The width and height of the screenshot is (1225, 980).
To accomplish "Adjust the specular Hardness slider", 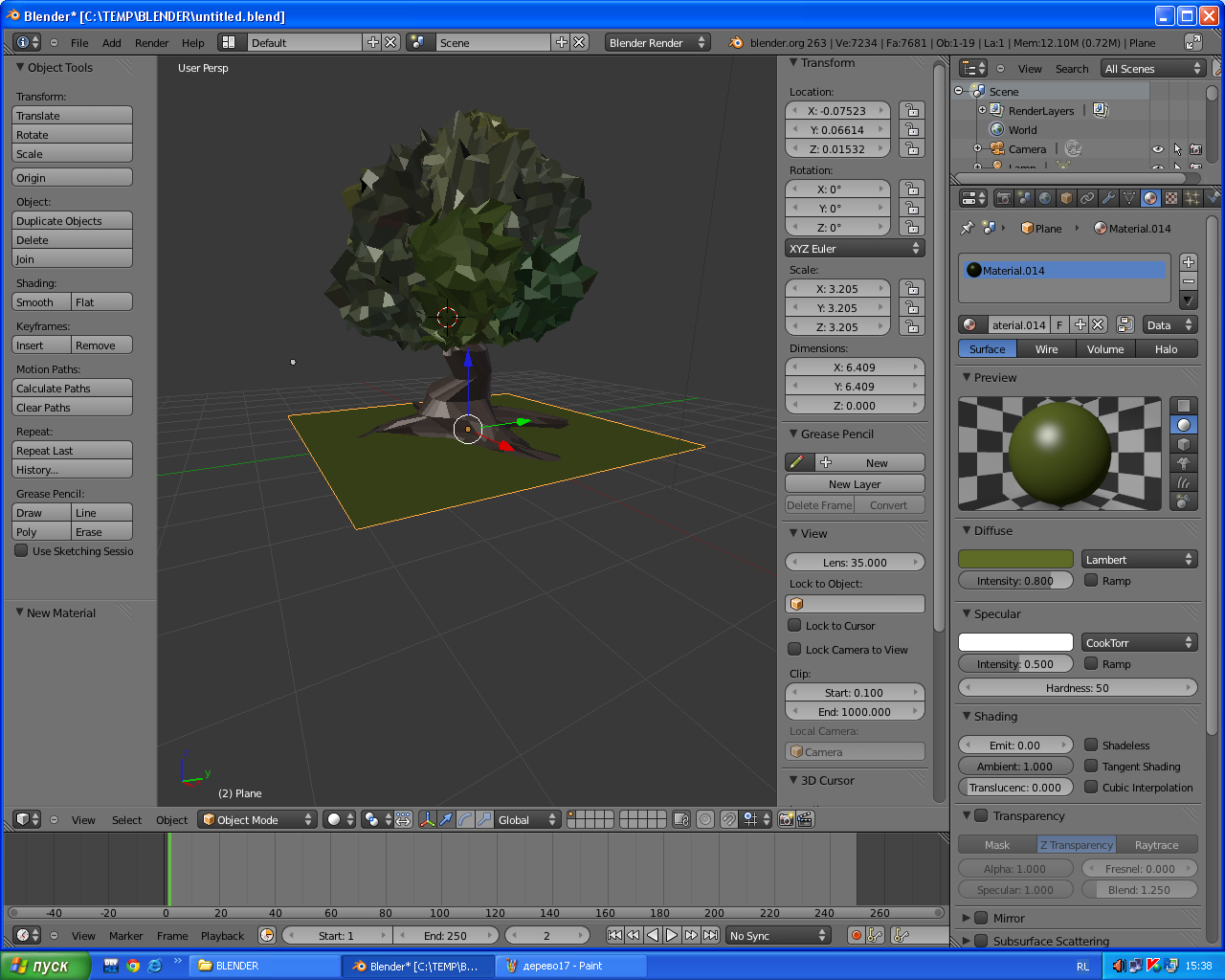I will (1078, 687).
